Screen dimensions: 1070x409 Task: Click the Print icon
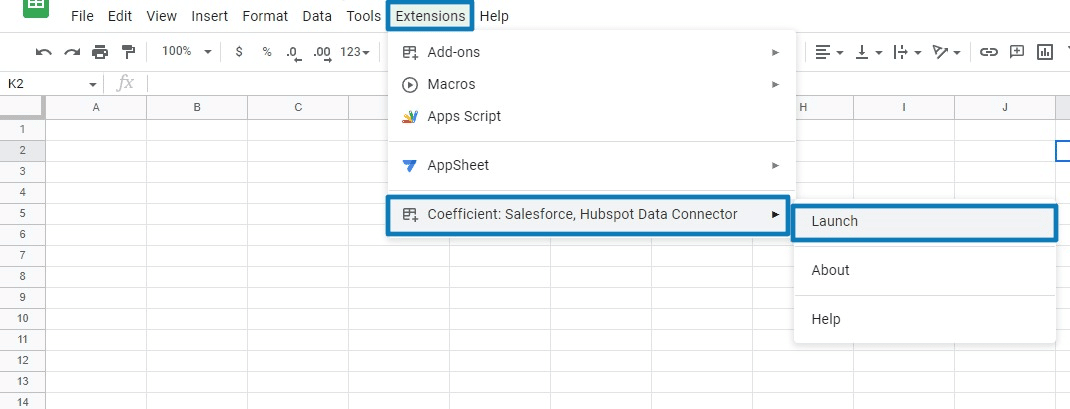[x=100, y=52]
